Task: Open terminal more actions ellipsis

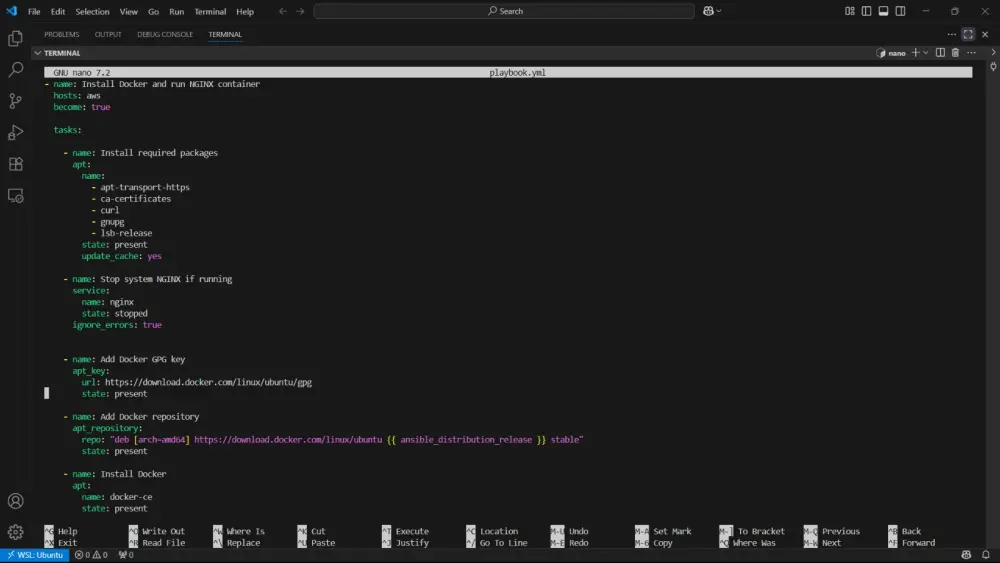Action: 971,53
